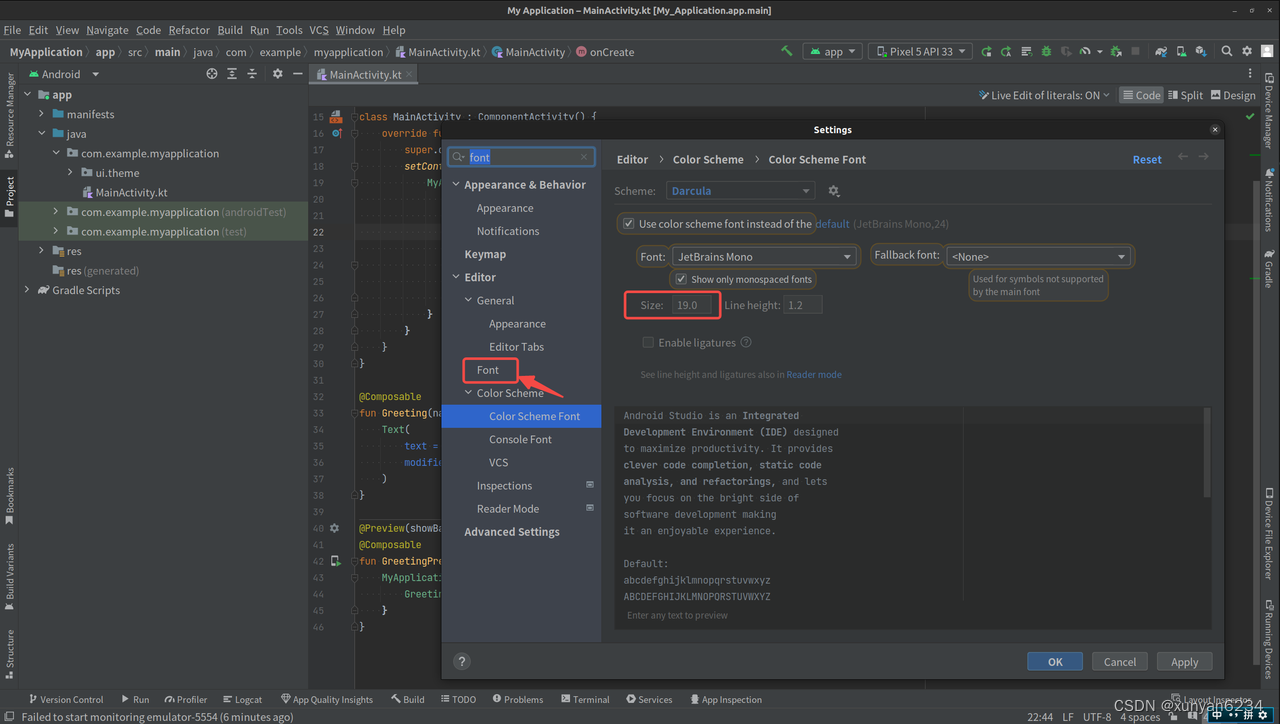Click Settings dialog help button
This screenshot has width=1280, height=724.
(462, 661)
